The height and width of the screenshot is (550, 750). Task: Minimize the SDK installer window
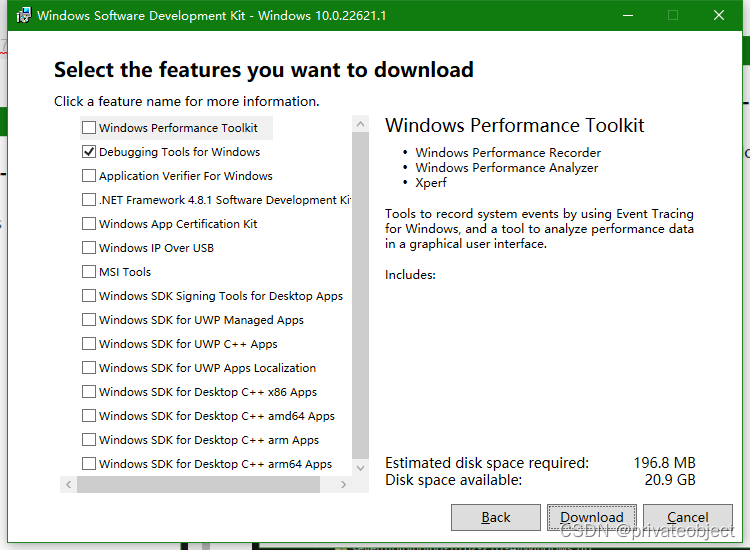tap(628, 15)
